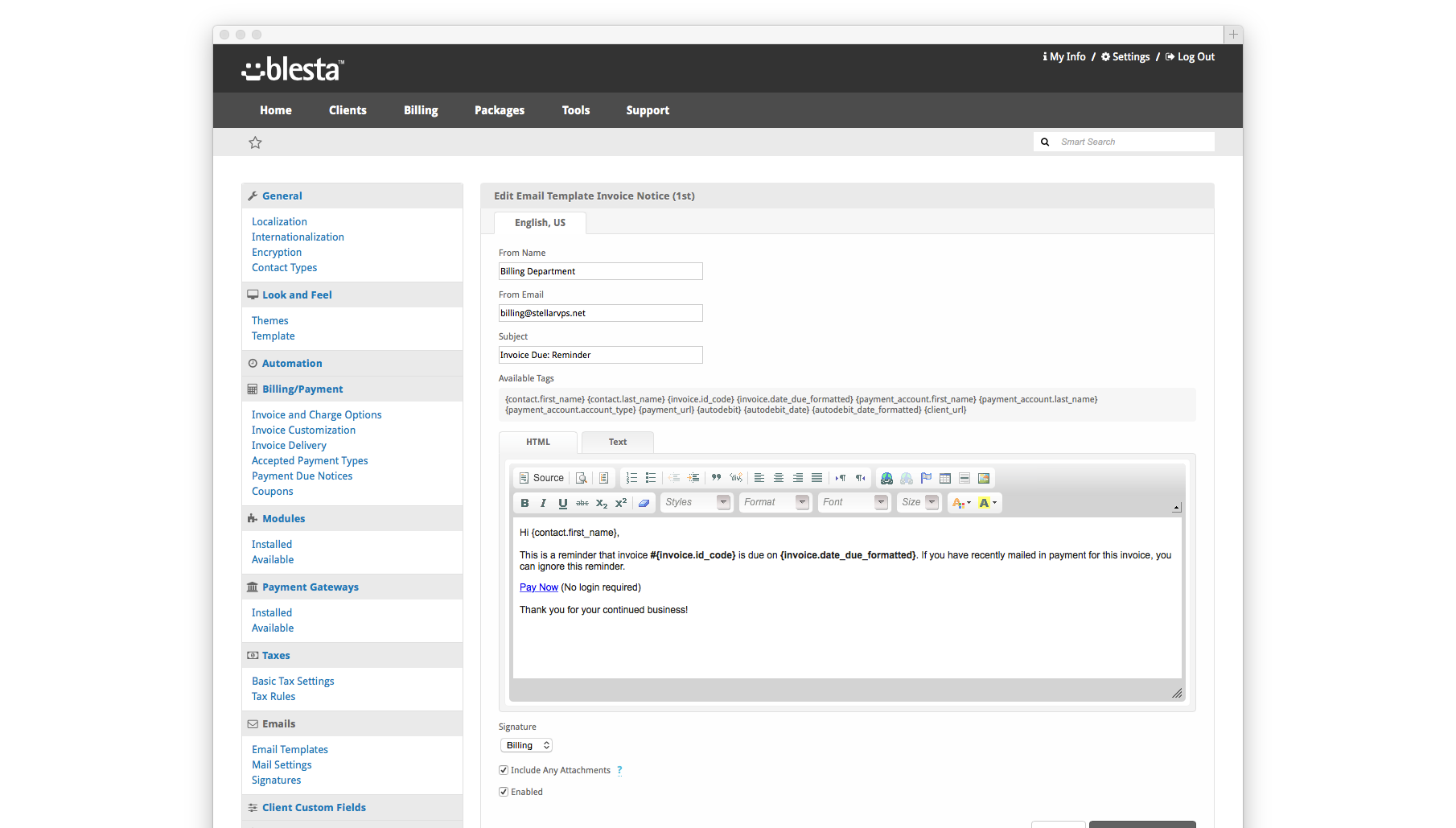Viewport: 1456px width, 828px height.
Task: Apply block quote formatting
Action: pyautogui.click(x=716, y=478)
